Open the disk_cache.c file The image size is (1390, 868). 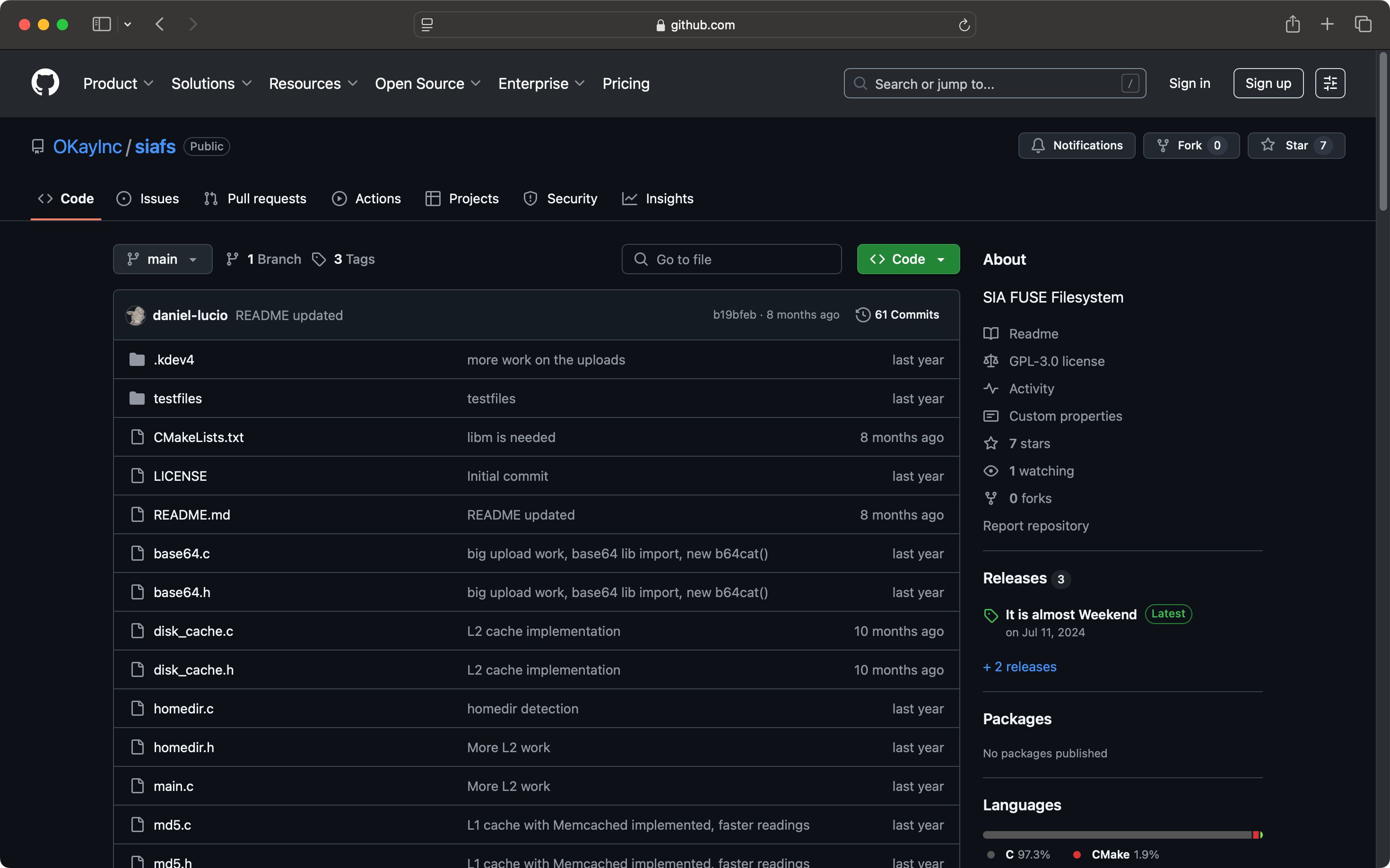(193, 631)
